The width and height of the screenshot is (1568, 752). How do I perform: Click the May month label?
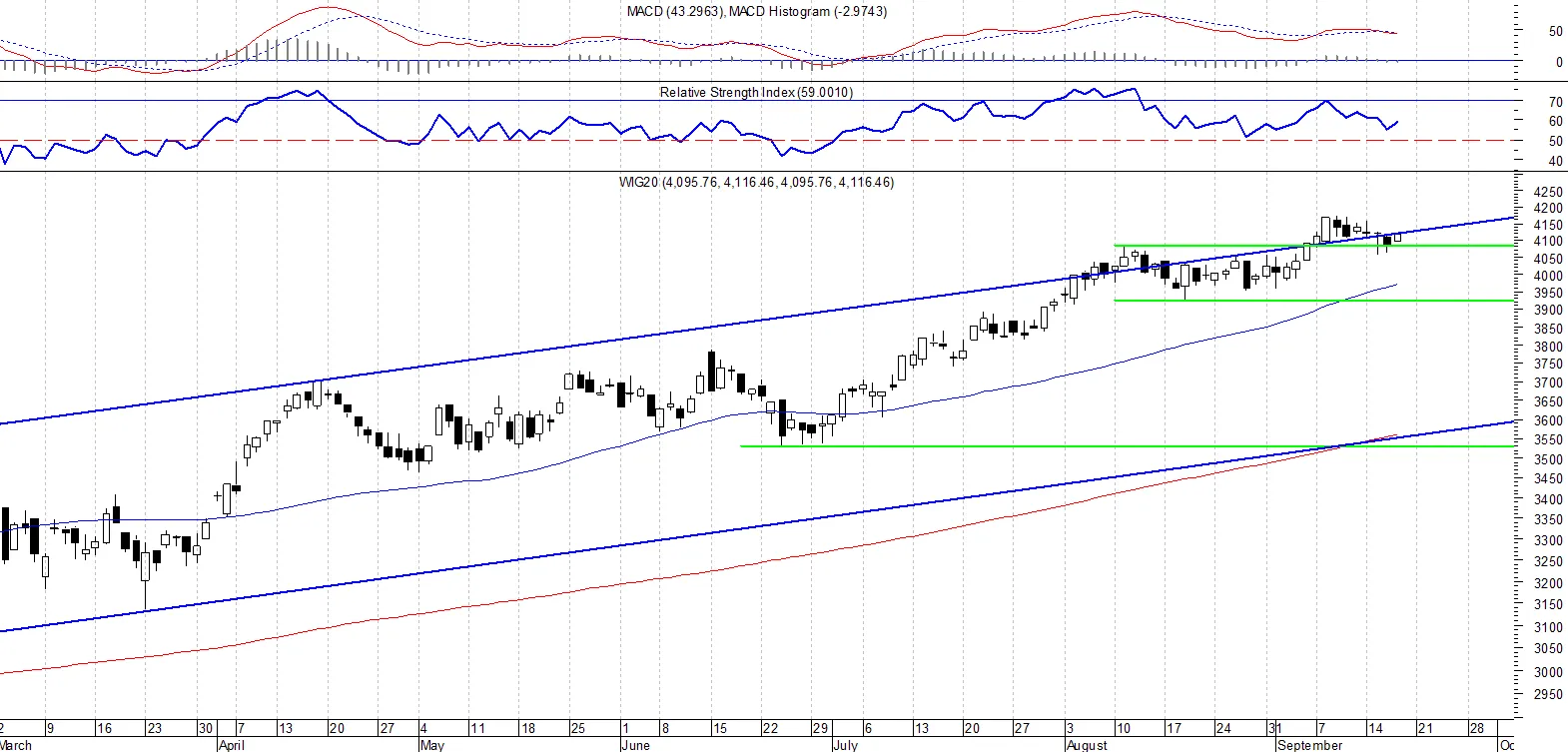pyautogui.click(x=431, y=745)
